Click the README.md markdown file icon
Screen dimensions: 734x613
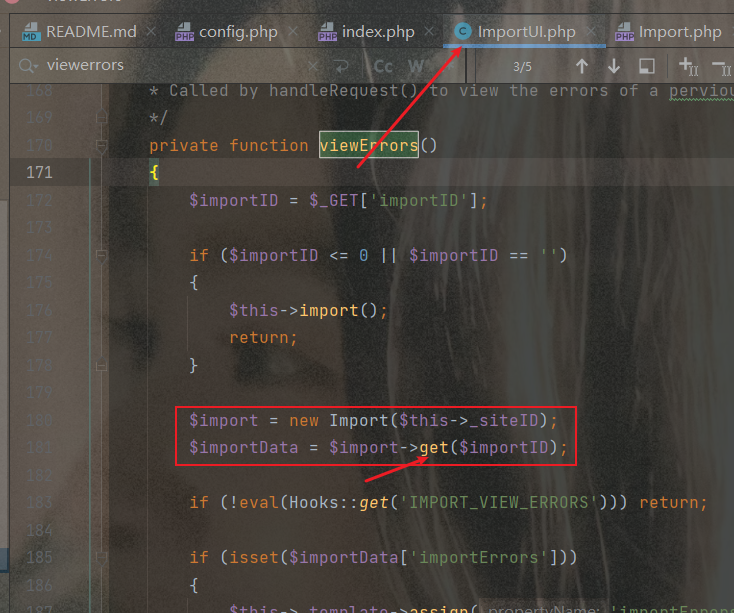click(32, 32)
